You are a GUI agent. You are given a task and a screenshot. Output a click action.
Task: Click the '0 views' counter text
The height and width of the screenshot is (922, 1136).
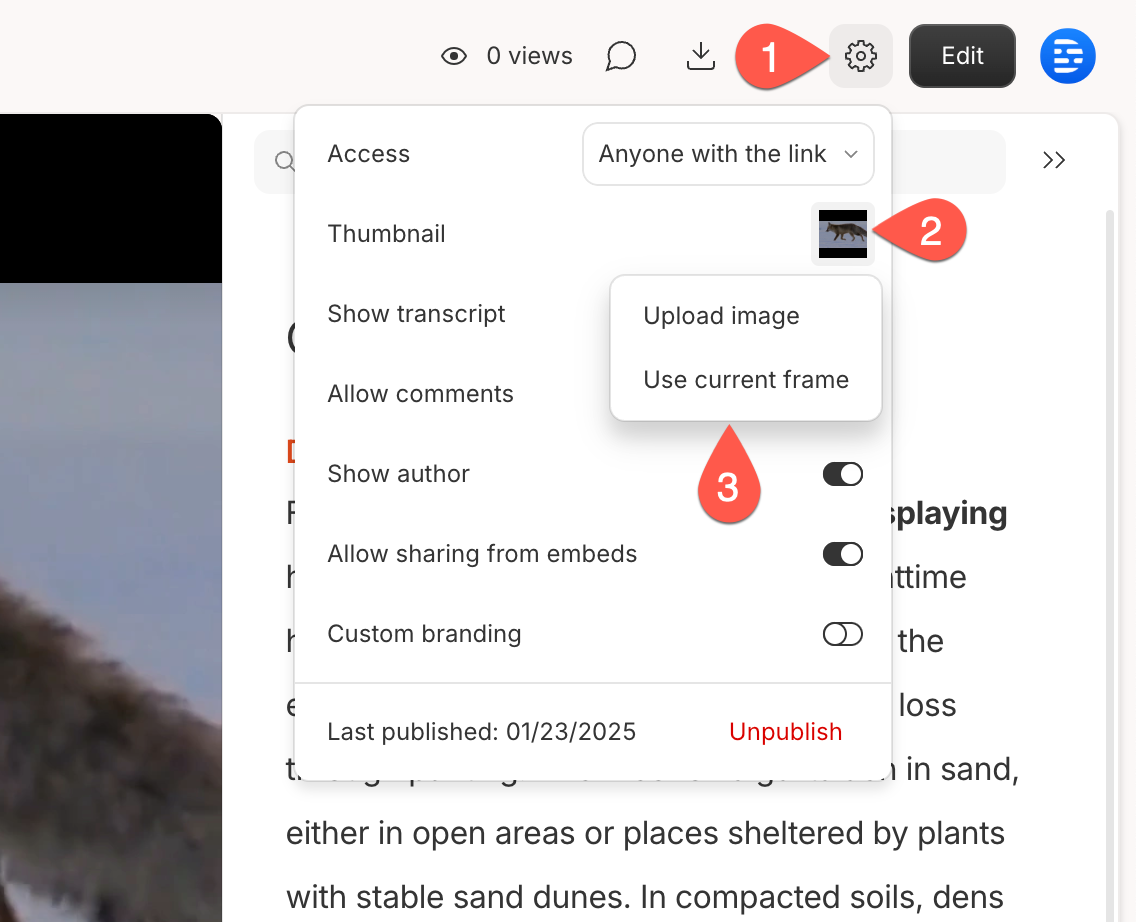[530, 56]
